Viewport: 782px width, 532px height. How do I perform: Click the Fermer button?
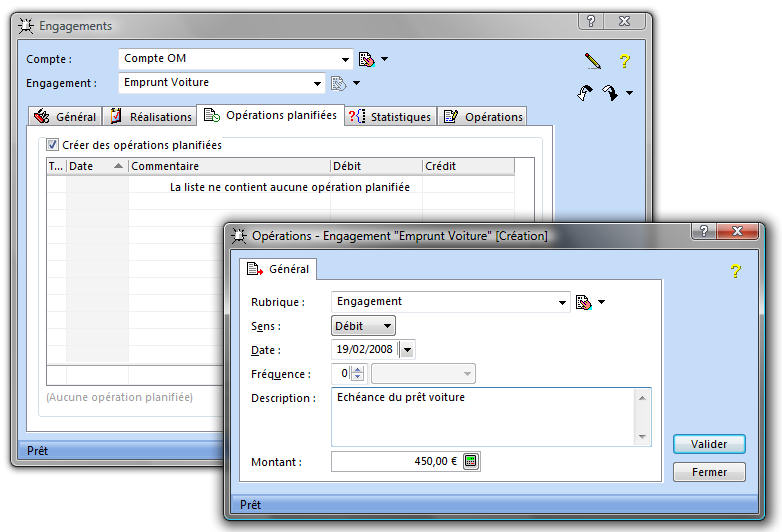point(708,472)
